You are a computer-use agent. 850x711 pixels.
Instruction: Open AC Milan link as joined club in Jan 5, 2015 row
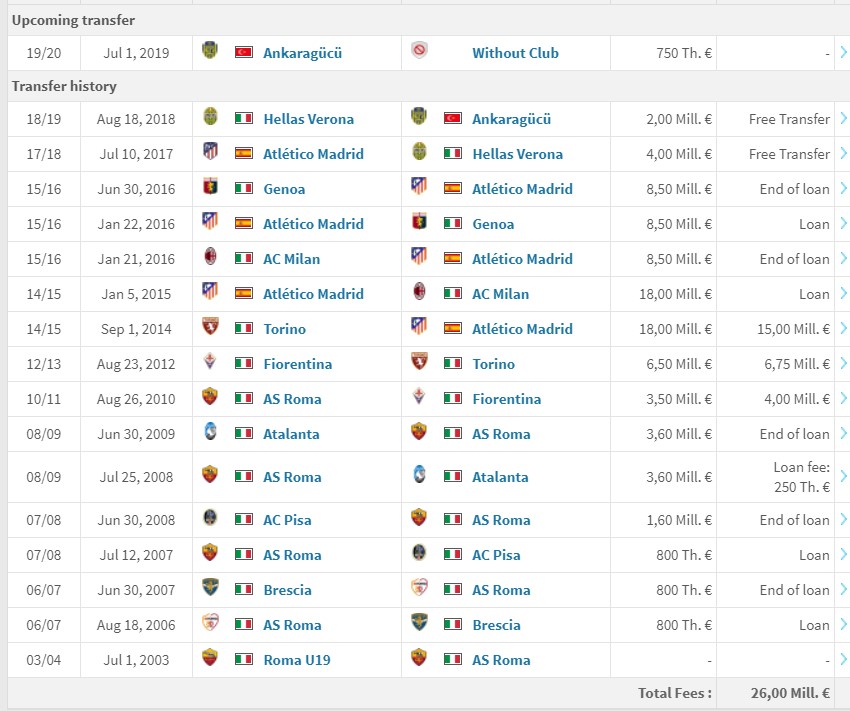coord(500,294)
